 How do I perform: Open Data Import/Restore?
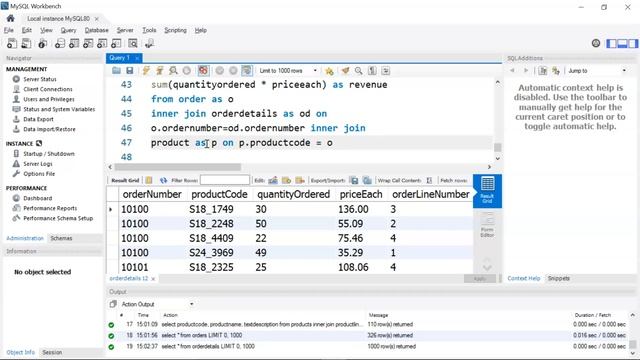49,129
